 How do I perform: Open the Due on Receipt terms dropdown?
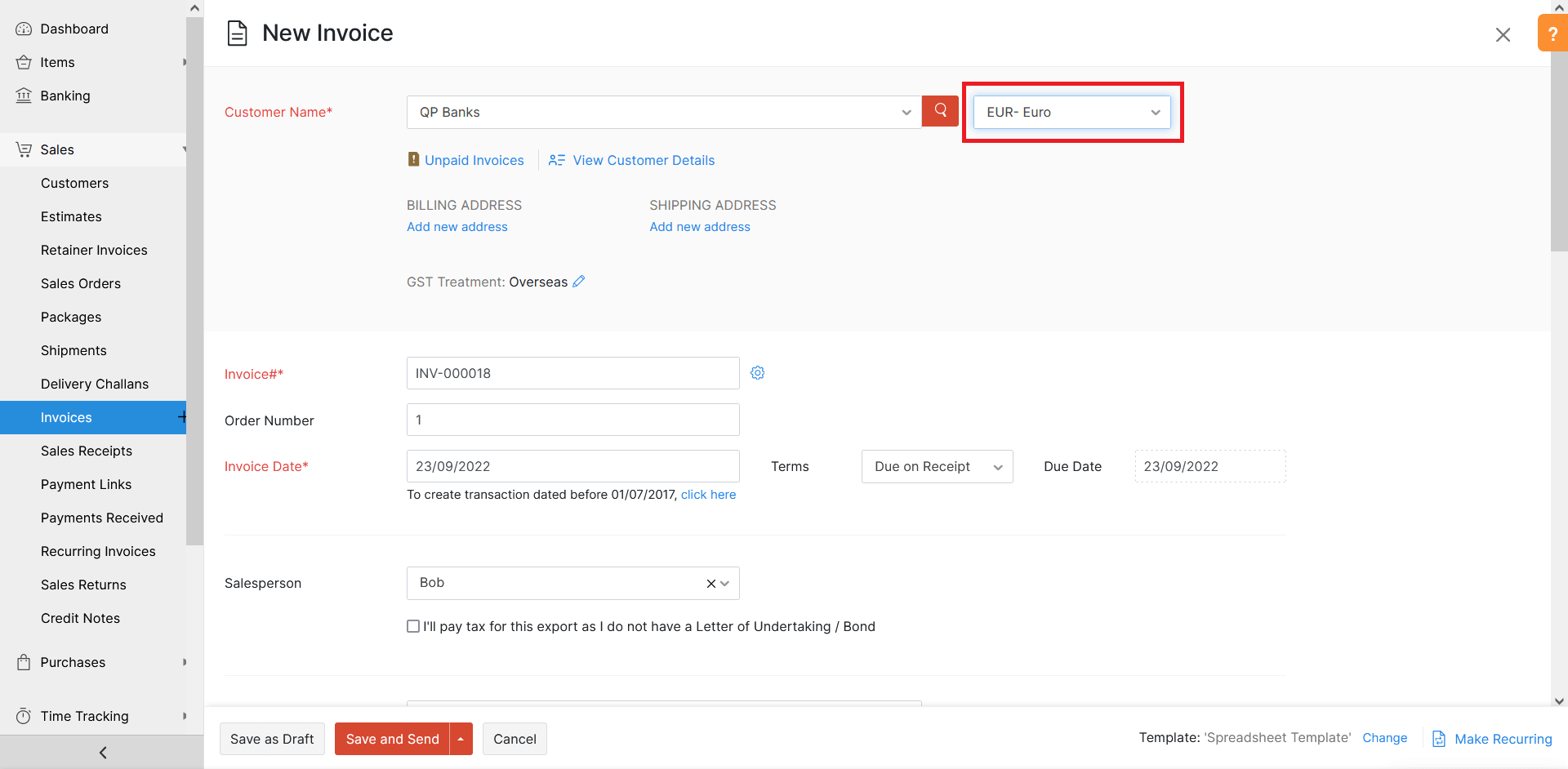coord(936,466)
